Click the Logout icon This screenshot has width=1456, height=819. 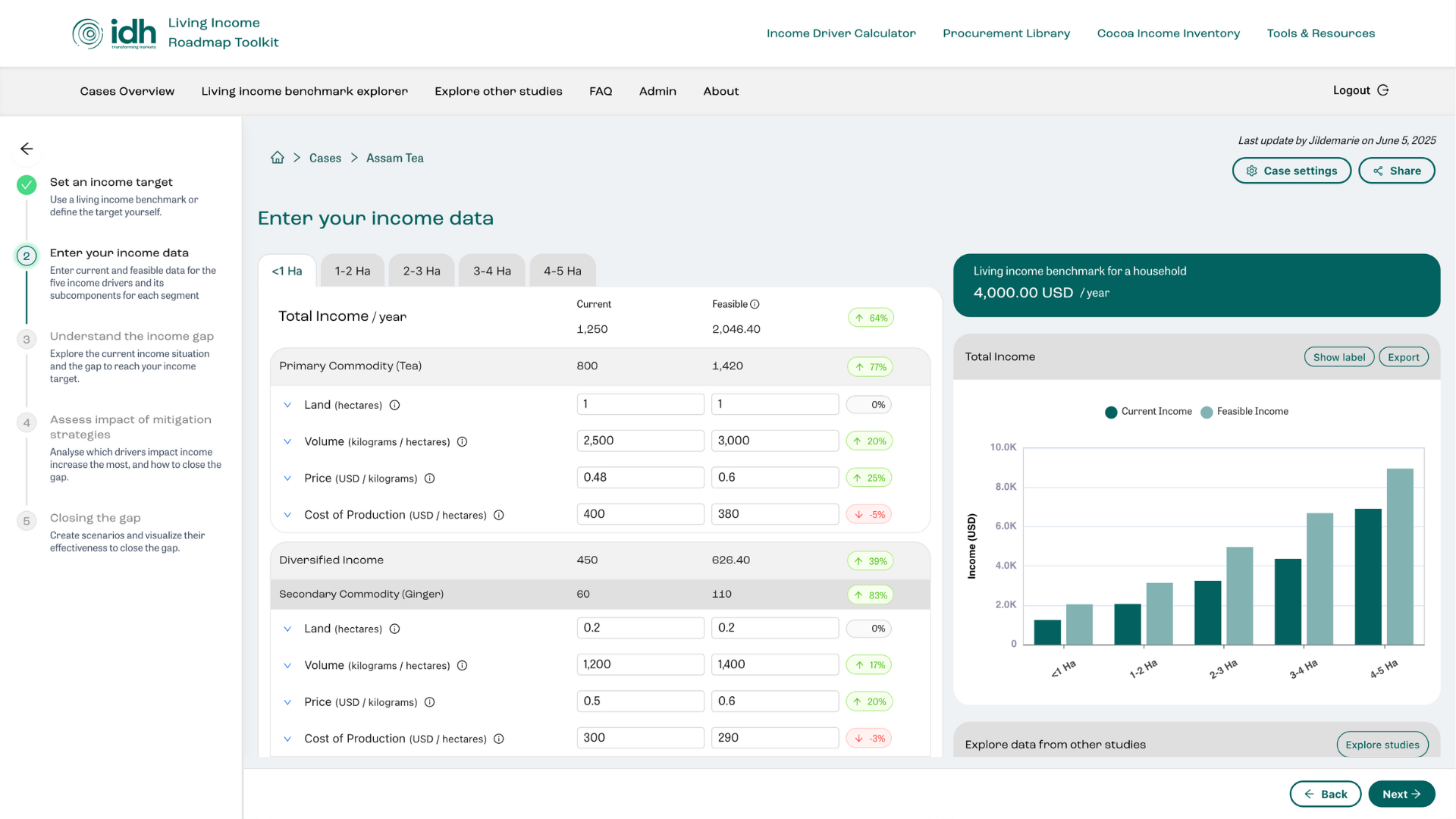pyautogui.click(x=1382, y=90)
